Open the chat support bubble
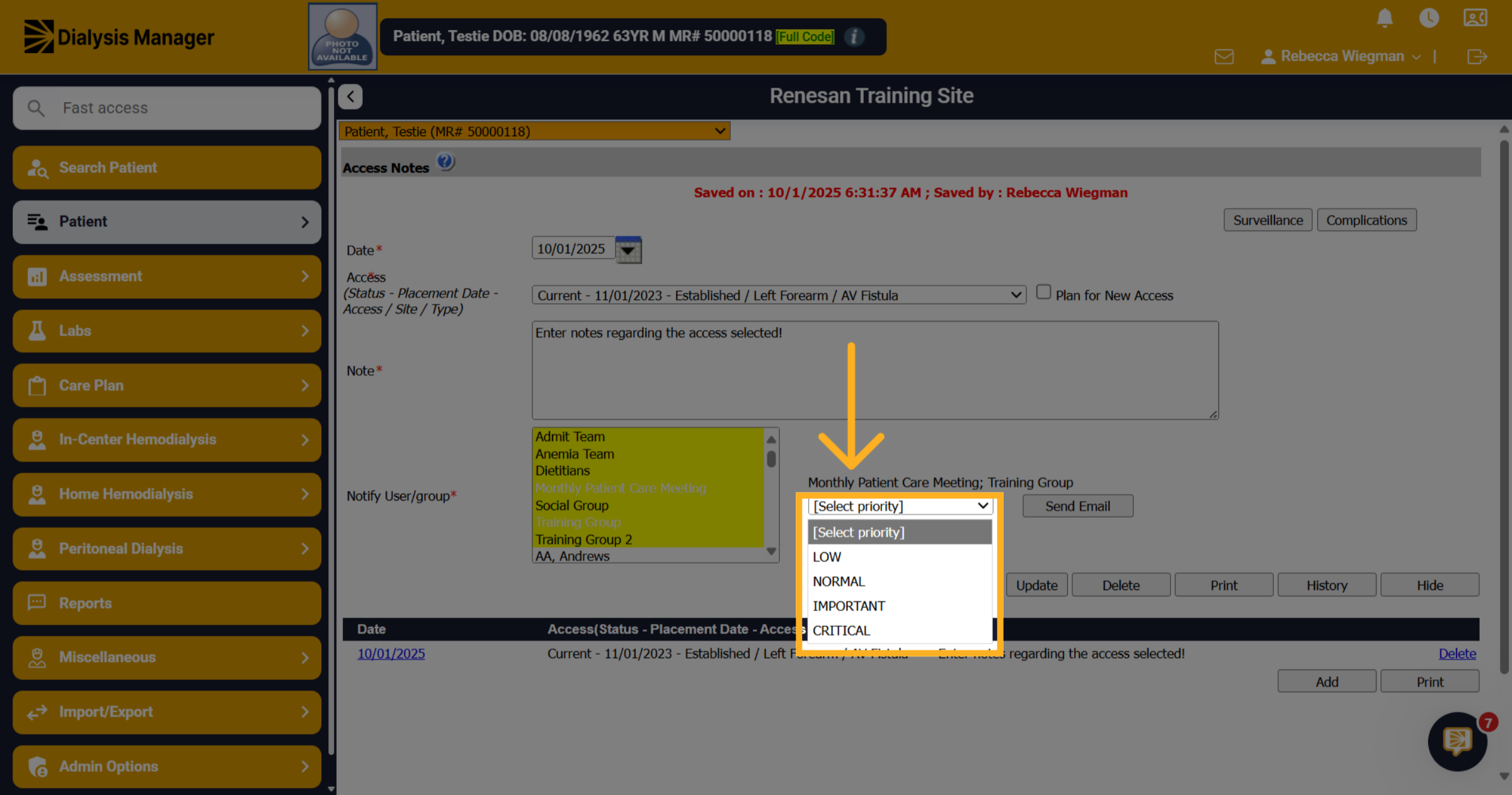Viewport: 1512px width, 795px height. (x=1457, y=741)
